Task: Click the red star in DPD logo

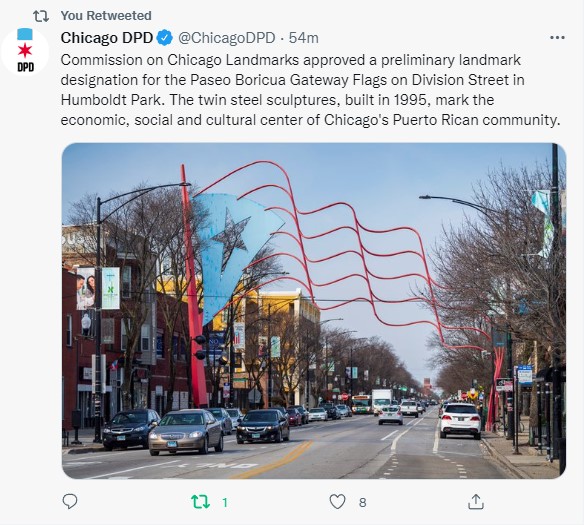Action: click(x=25, y=50)
